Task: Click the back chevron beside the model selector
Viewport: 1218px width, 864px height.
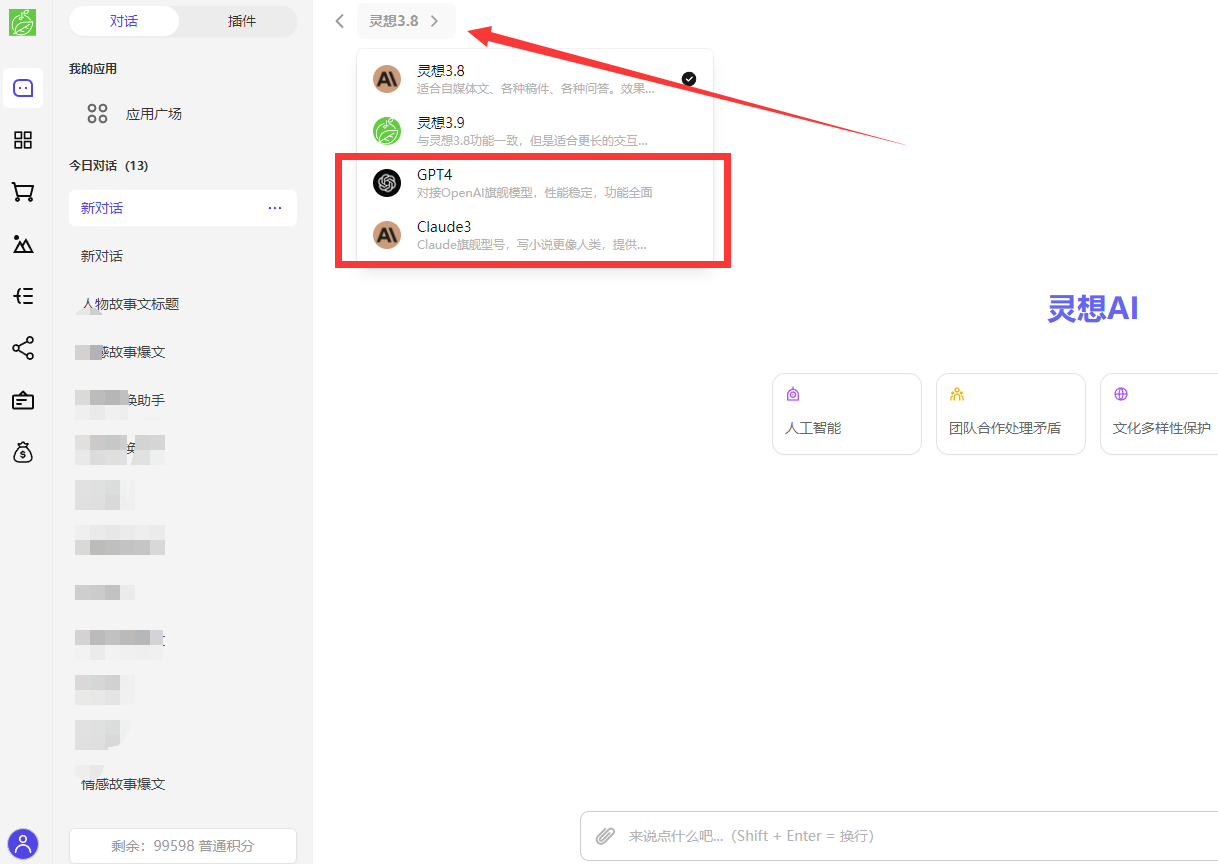Action: [x=340, y=21]
